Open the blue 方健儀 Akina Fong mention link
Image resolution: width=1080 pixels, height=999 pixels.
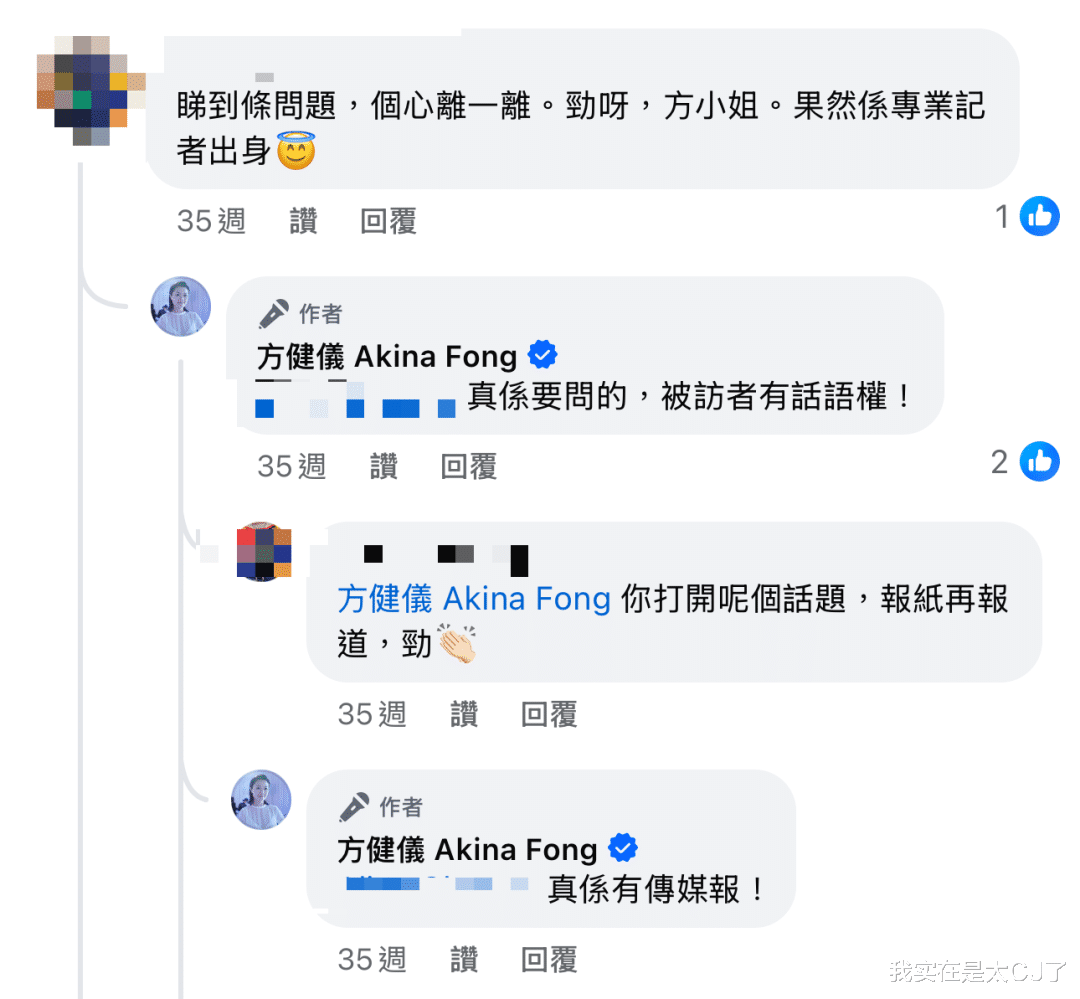474,599
